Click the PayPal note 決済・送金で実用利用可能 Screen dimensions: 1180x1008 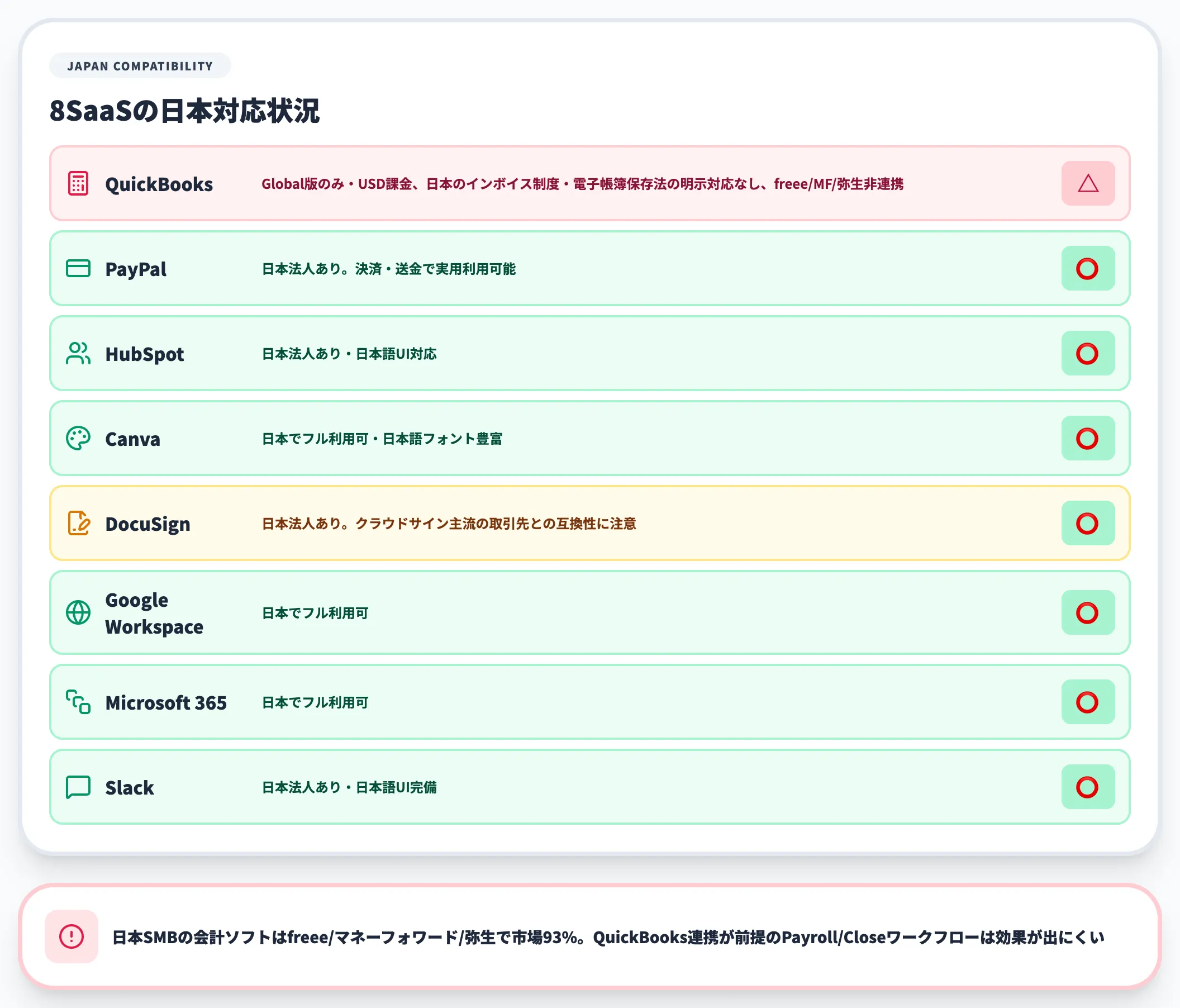click(x=436, y=269)
